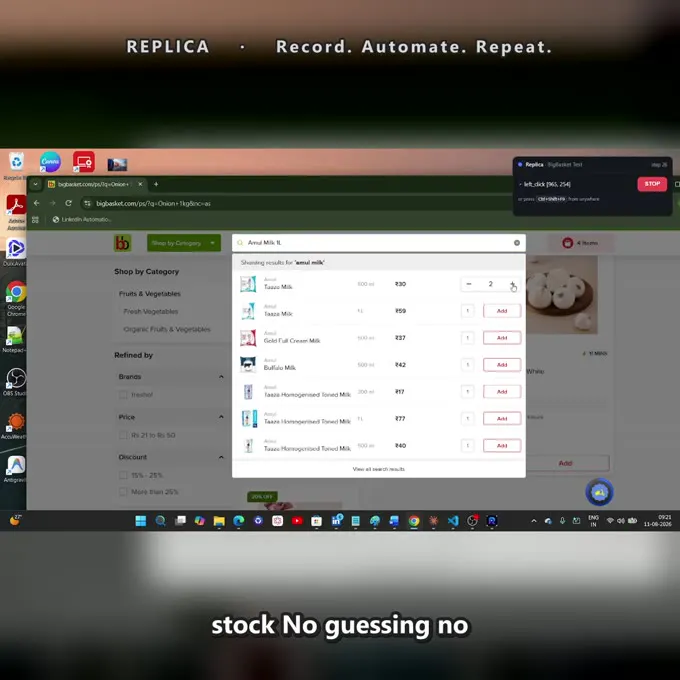Add Taaza Milk 1L priced ₹59
This screenshot has height=680, width=680.
(502, 311)
